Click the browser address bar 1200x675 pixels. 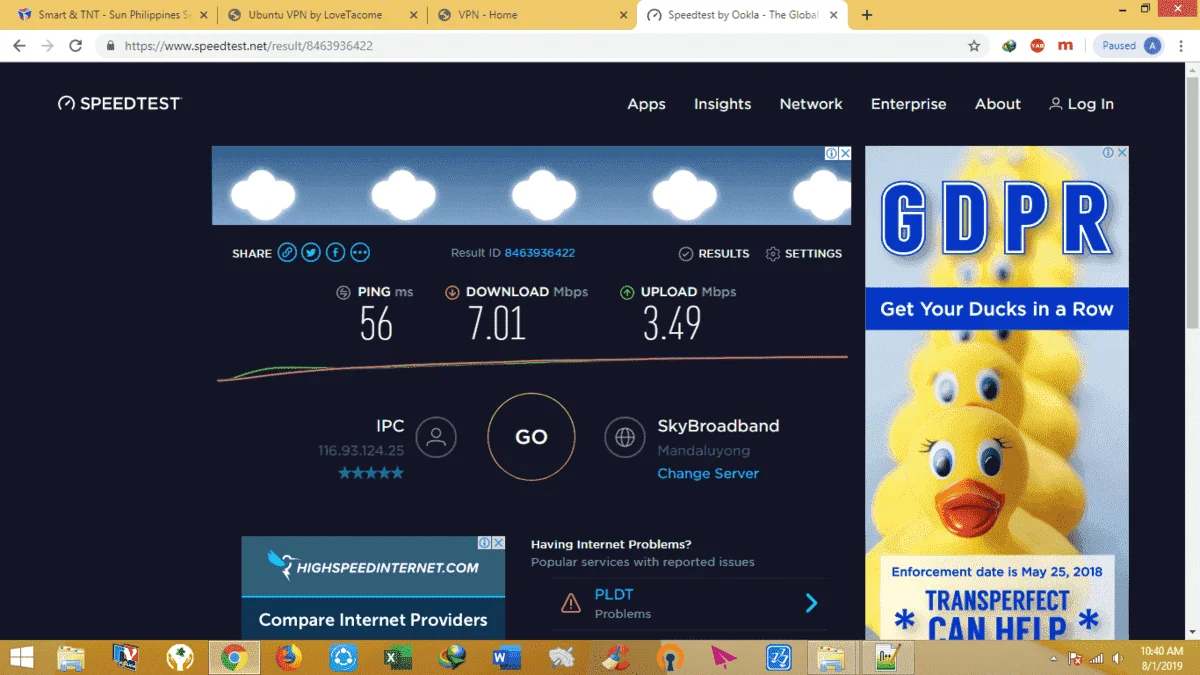[540, 45]
